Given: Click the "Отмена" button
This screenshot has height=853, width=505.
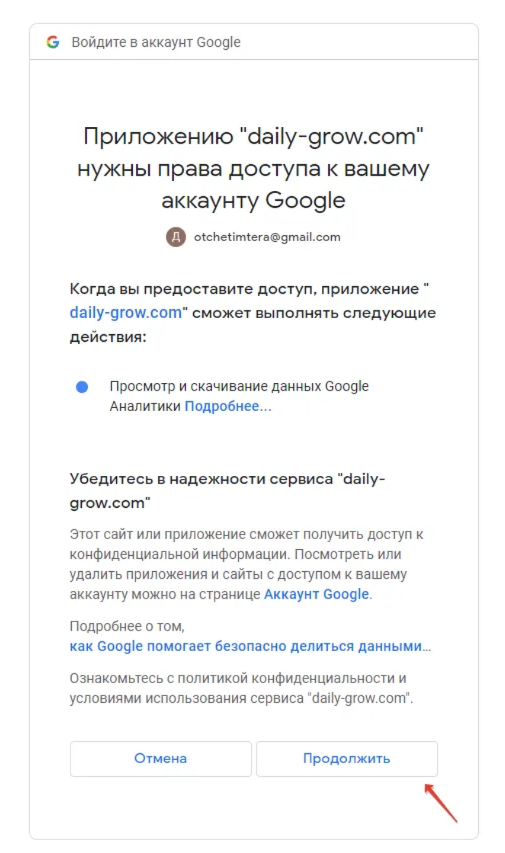Looking at the screenshot, I should (161, 758).
